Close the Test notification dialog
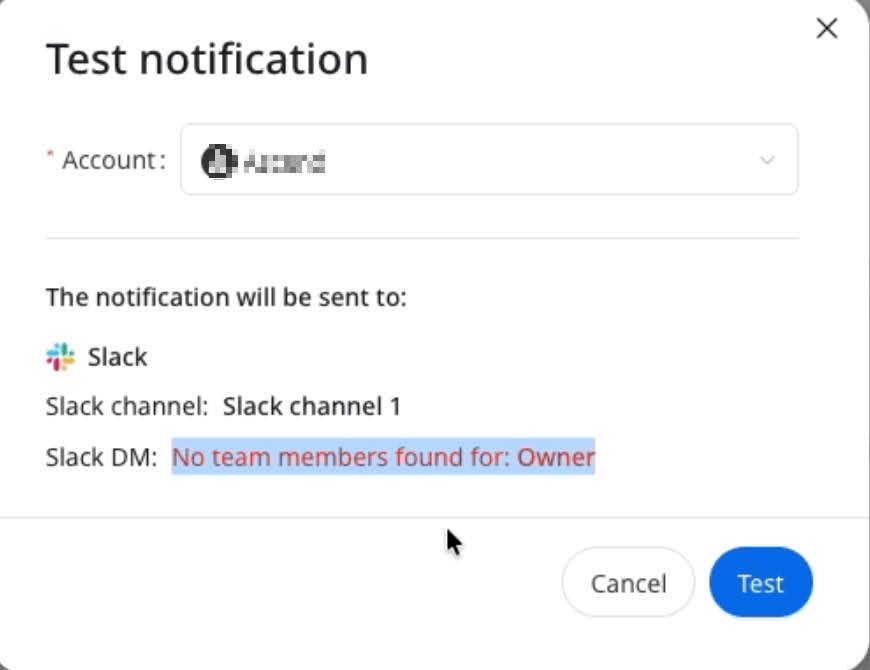Viewport: 870px width, 670px height. [x=827, y=29]
